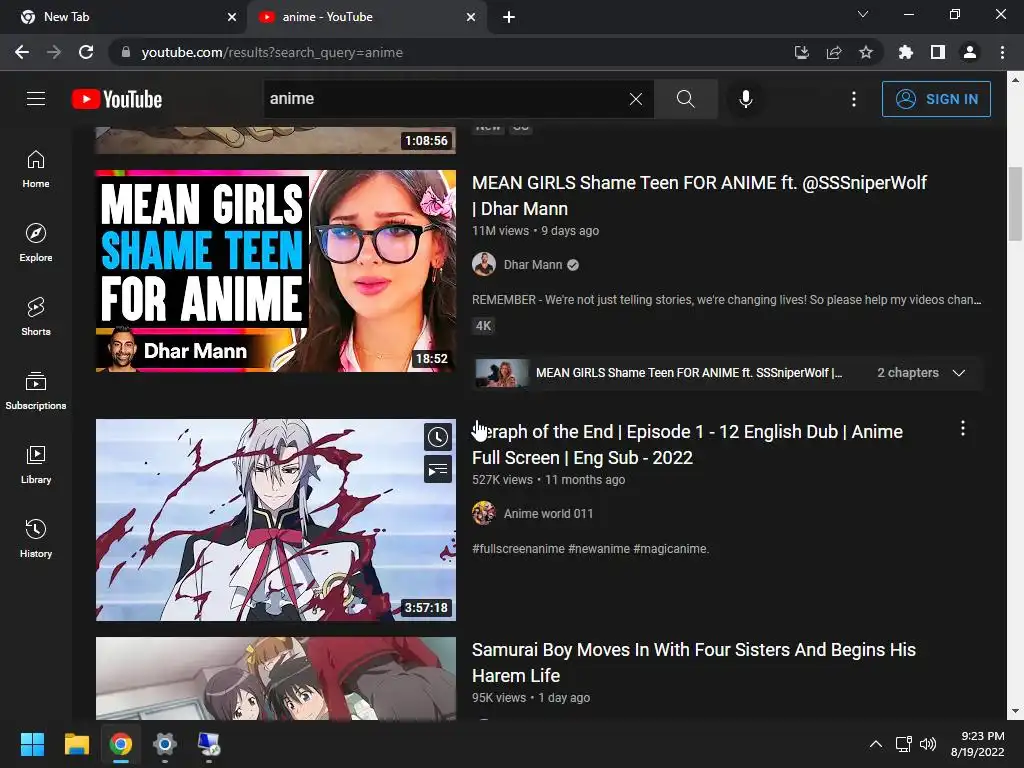Toggle Chrome side panel
Viewport: 1024px width, 768px height.
pos(938,52)
